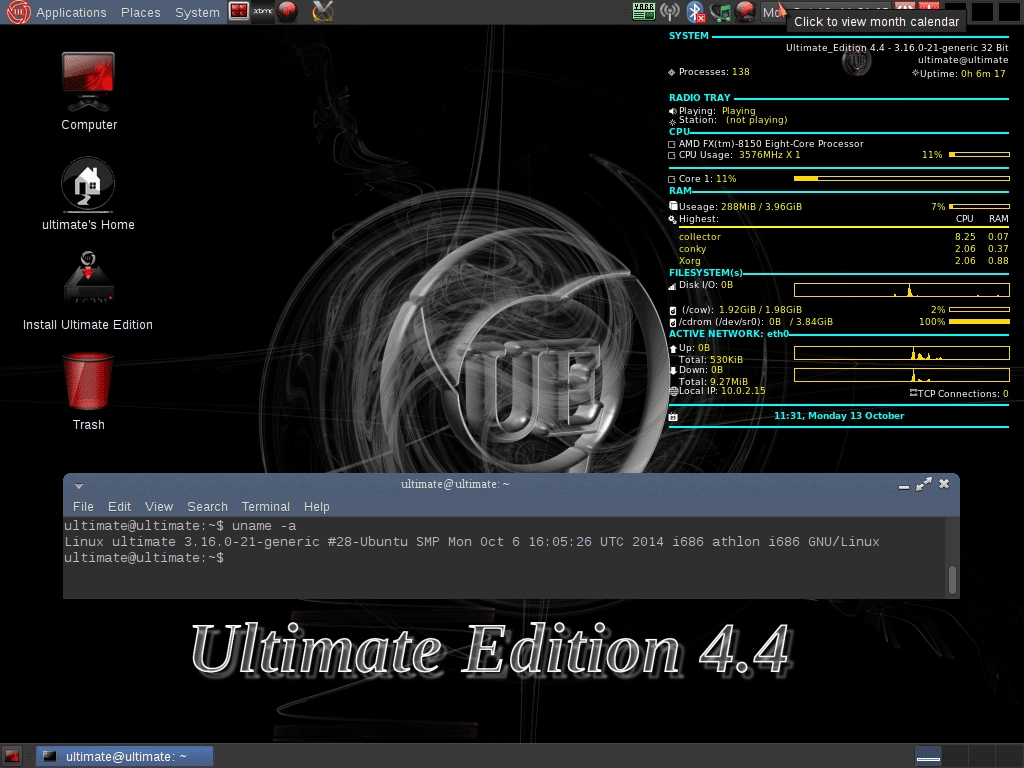The image size is (1024, 768).
Task: Click 'collector' process row in conky
Action: [843, 237]
